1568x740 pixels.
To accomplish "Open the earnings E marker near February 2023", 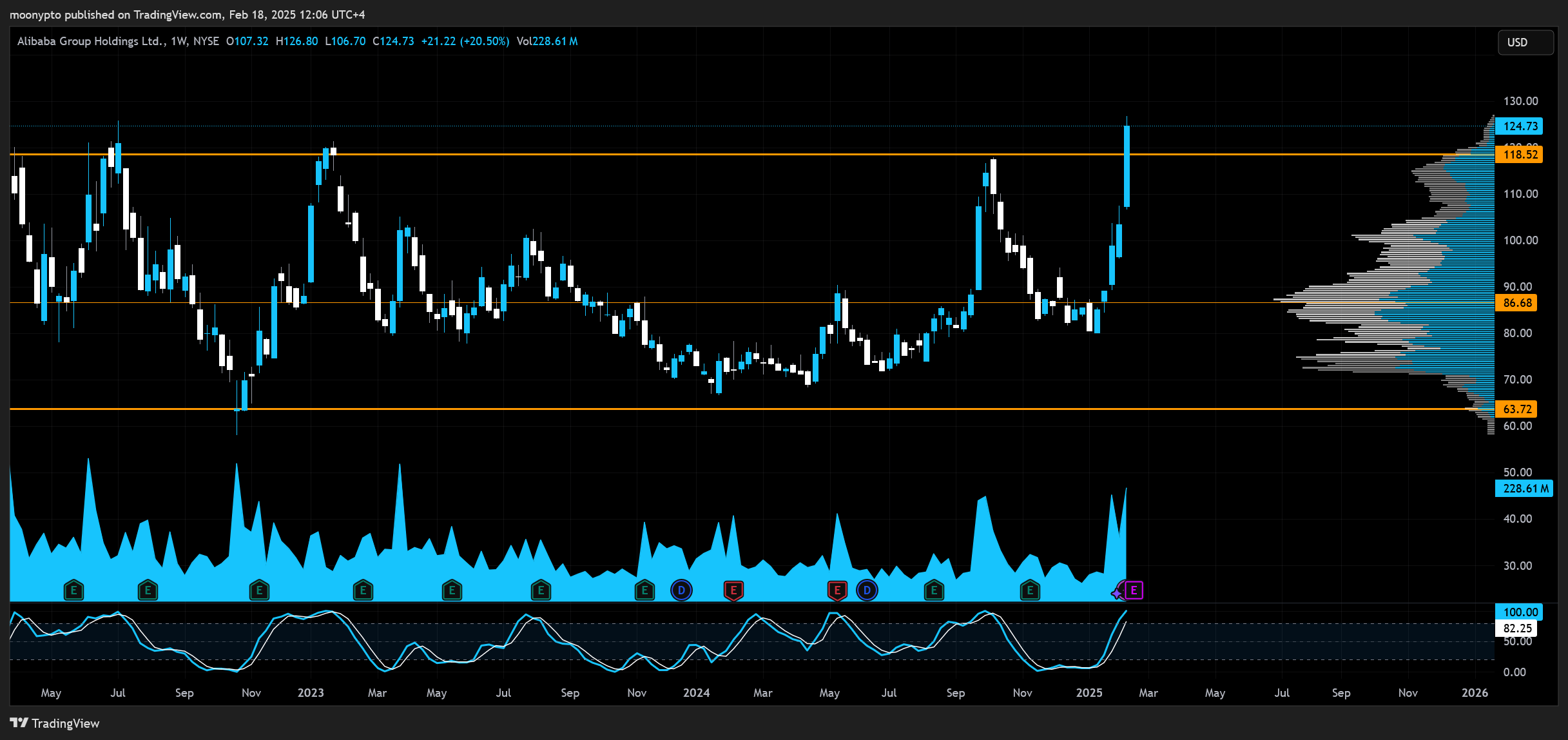I will [363, 590].
